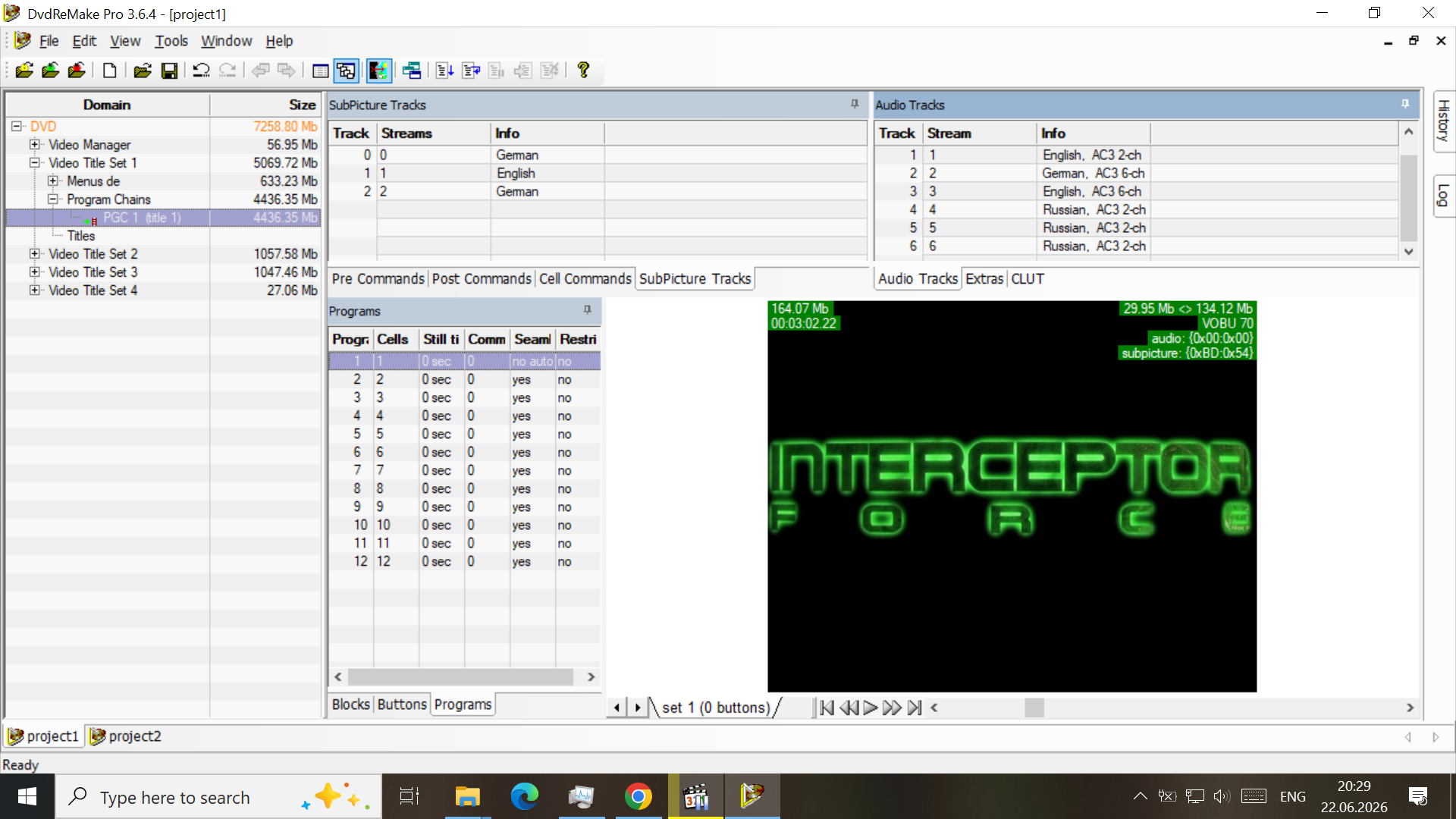Click the undo arrow toolbar icon

coord(201,71)
